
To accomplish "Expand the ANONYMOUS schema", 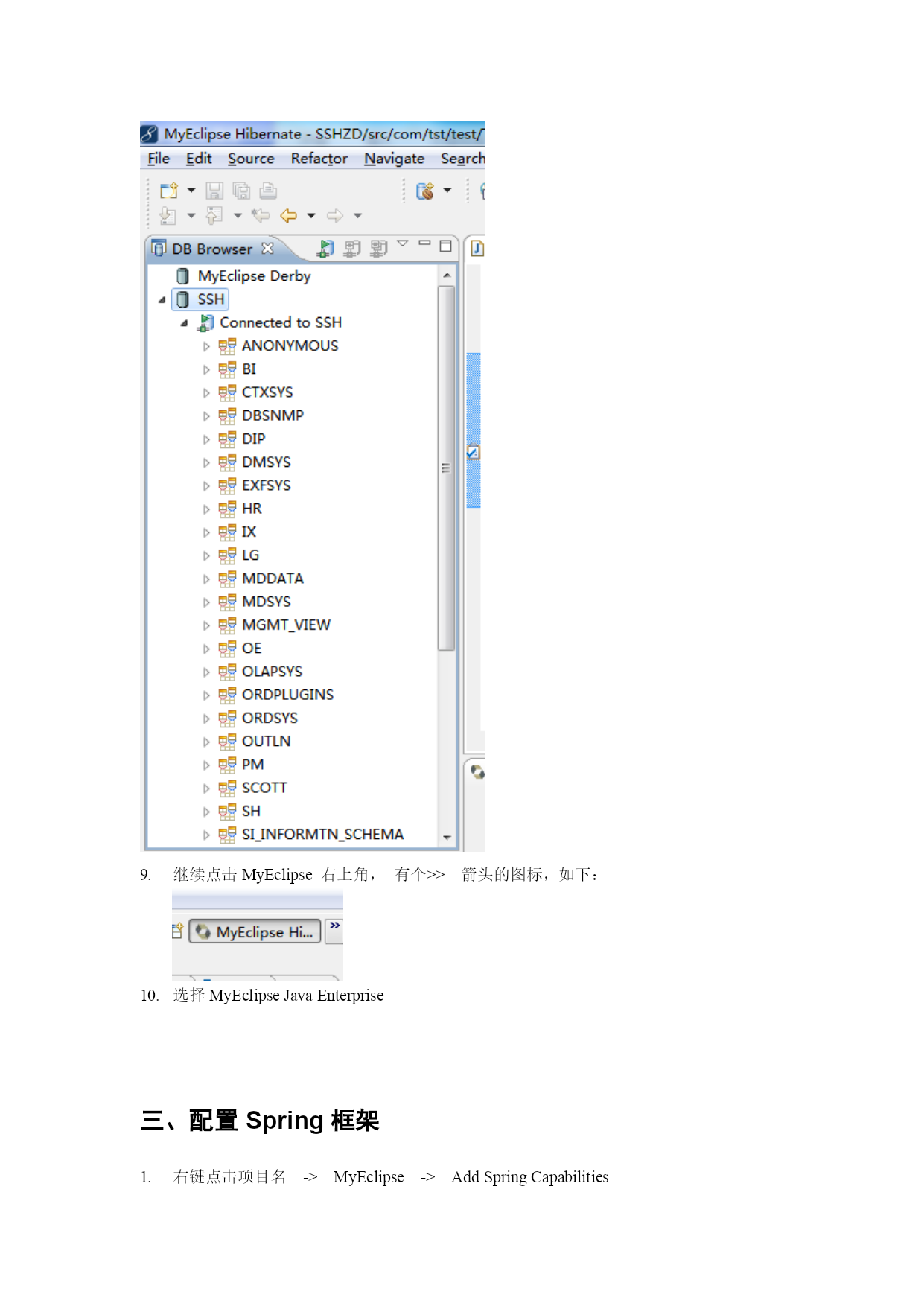I will 206,347.
